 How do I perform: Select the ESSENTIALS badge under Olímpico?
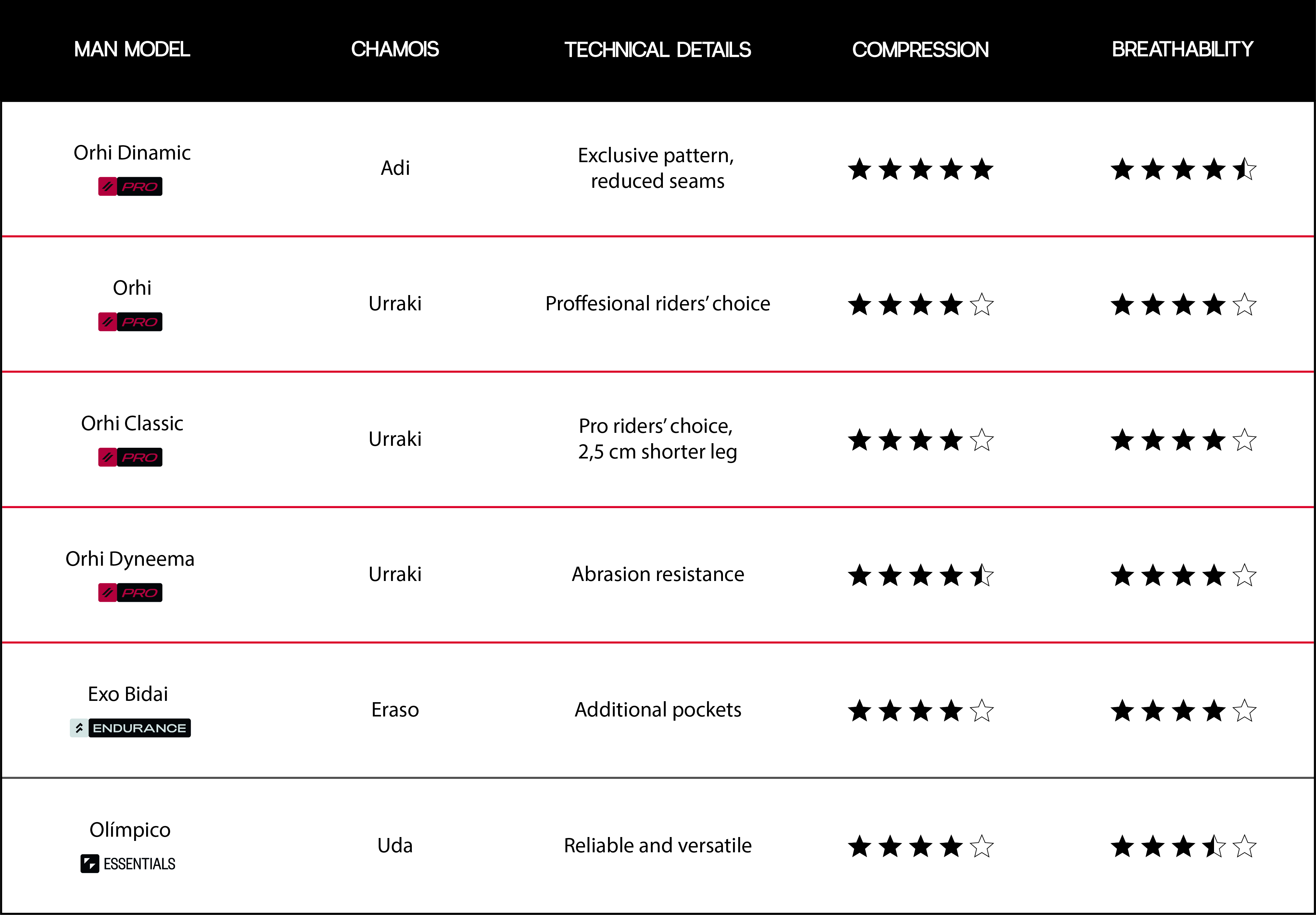(x=128, y=864)
